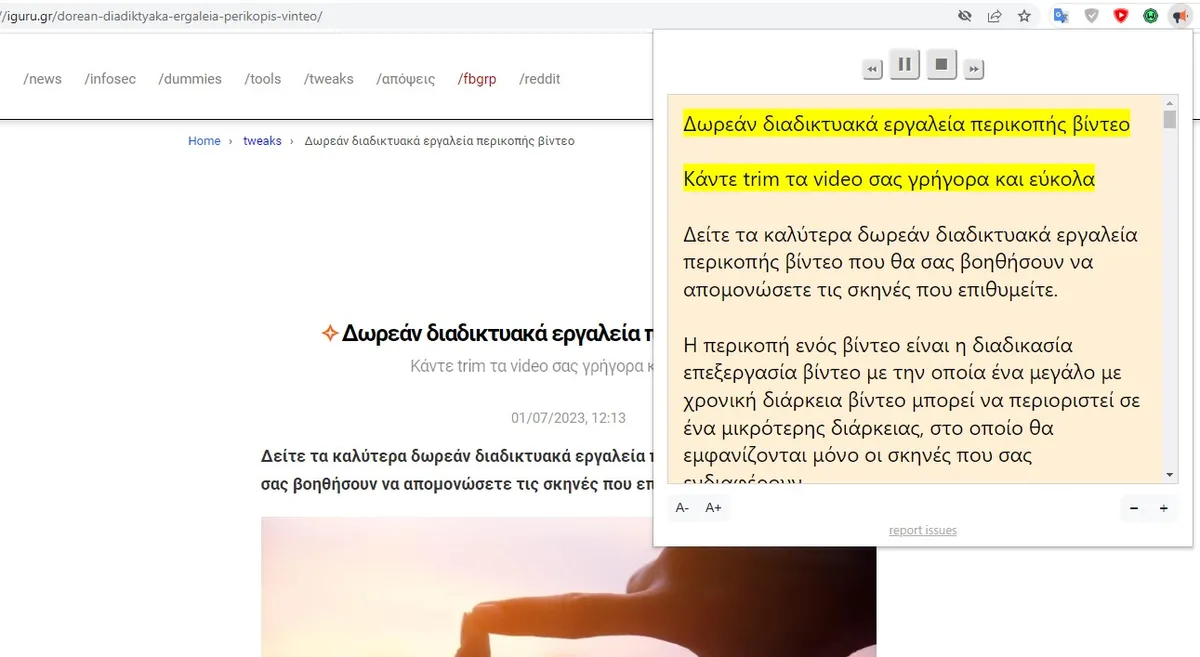Click the article date 01/07/2023, 12:13
The width and height of the screenshot is (1200, 657).
coord(568,418)
